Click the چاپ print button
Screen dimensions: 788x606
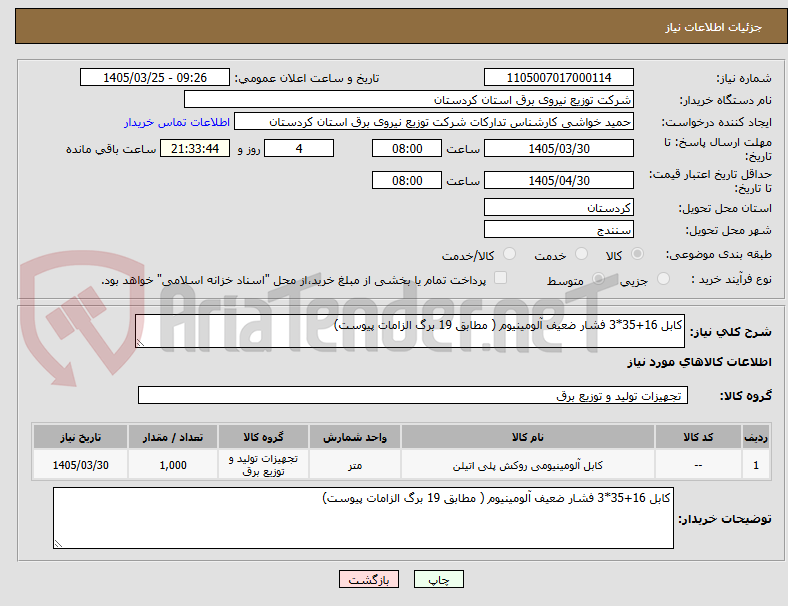click(x=439, y=579)
